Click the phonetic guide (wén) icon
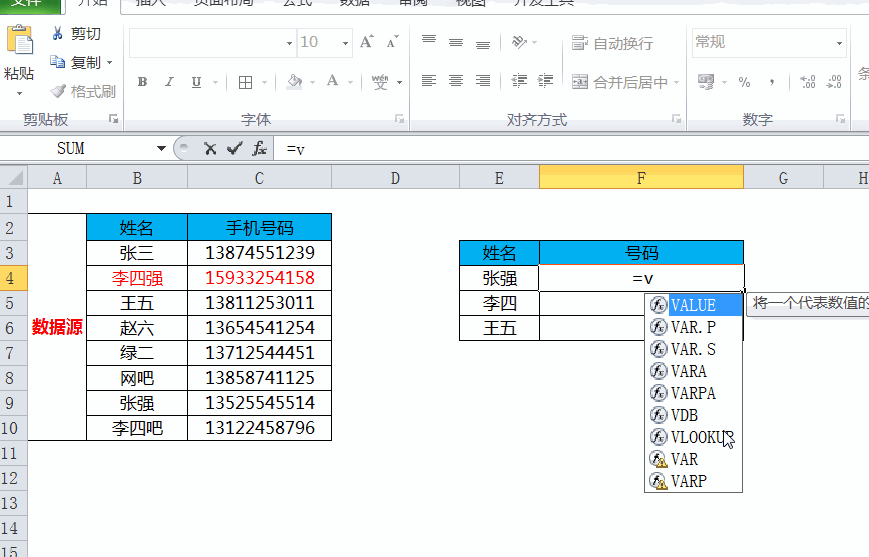 380,82
